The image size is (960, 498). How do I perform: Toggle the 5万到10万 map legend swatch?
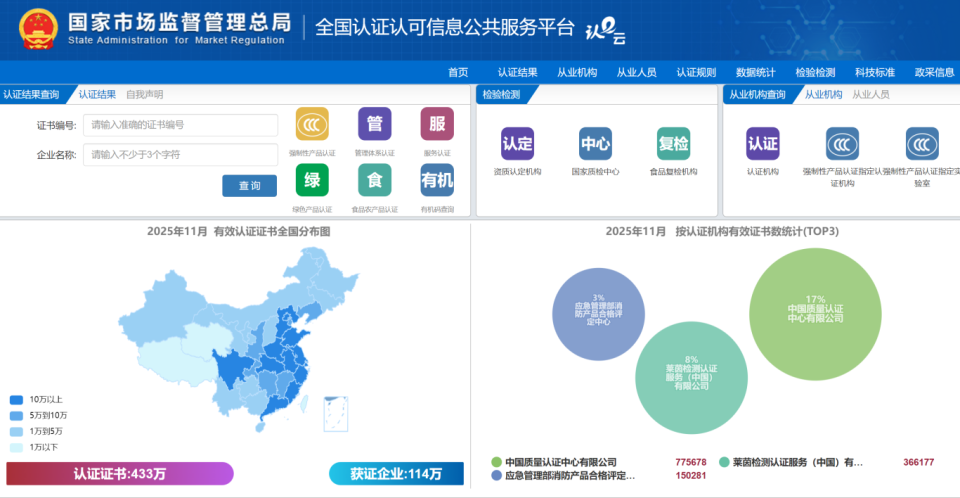tap(17, 415)
